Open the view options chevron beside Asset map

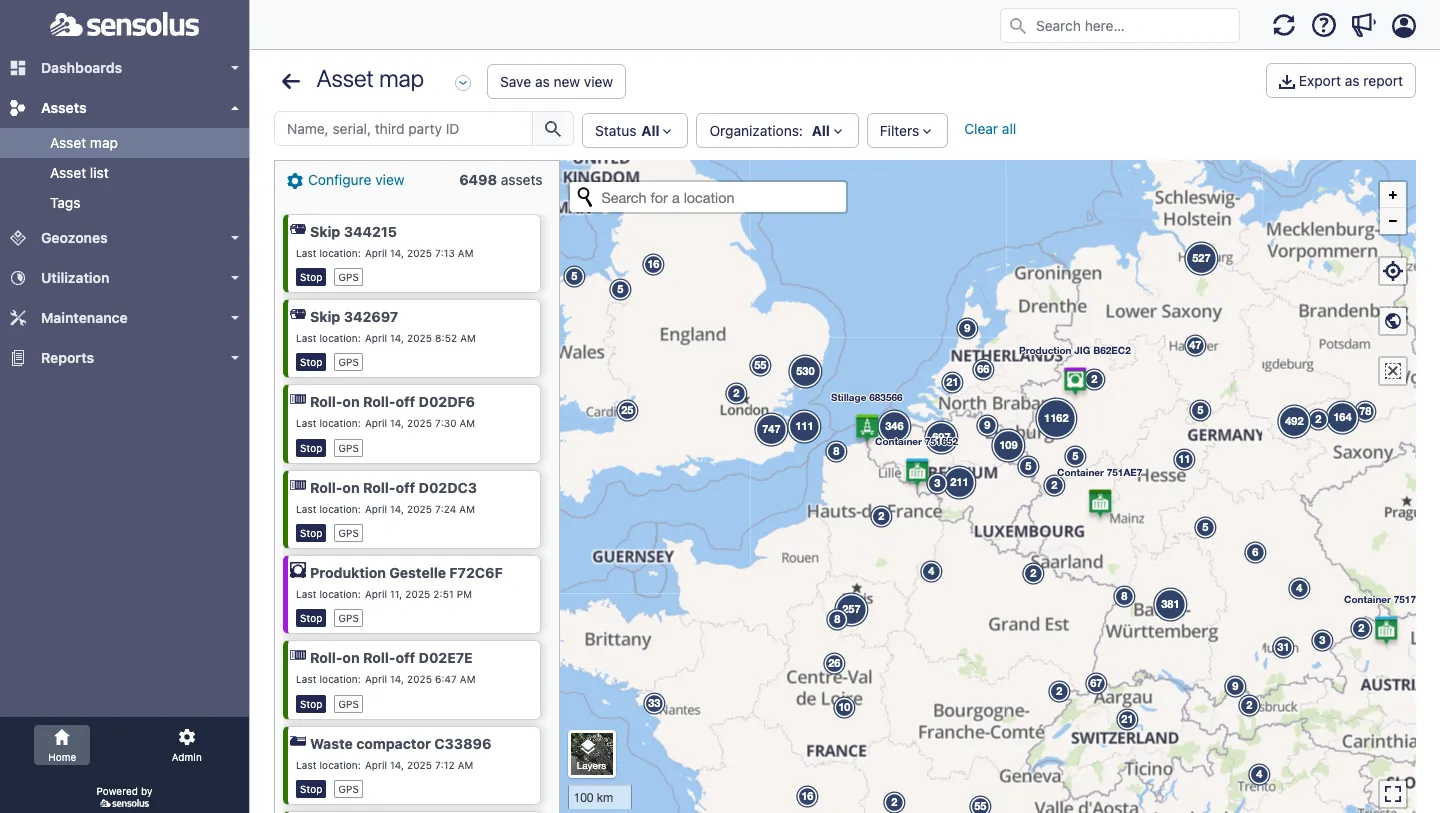(463, 83)
